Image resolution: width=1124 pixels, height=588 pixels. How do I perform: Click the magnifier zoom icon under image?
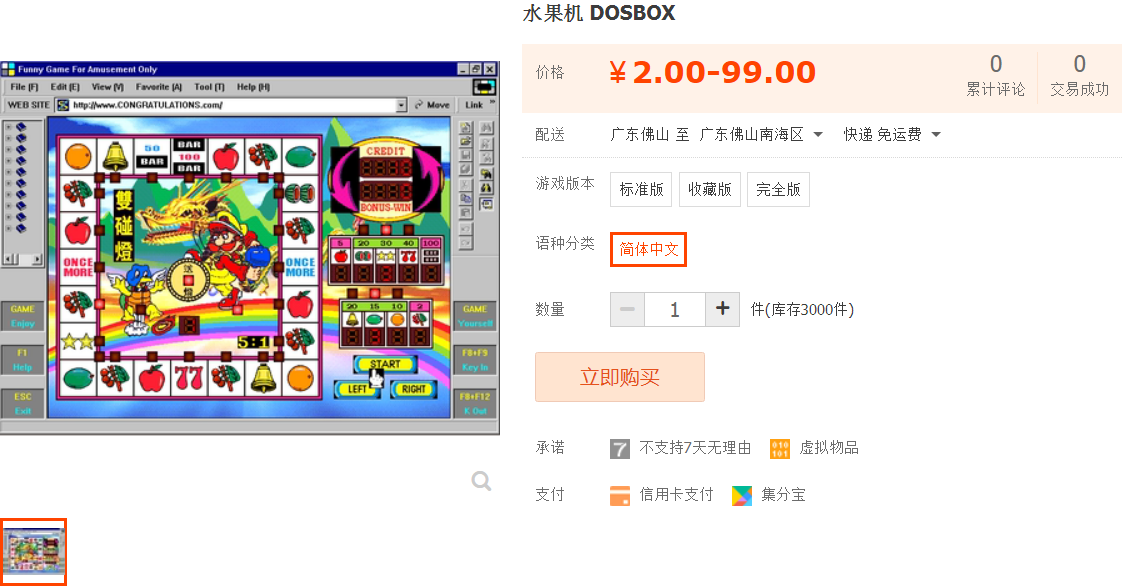coord(481,480)
